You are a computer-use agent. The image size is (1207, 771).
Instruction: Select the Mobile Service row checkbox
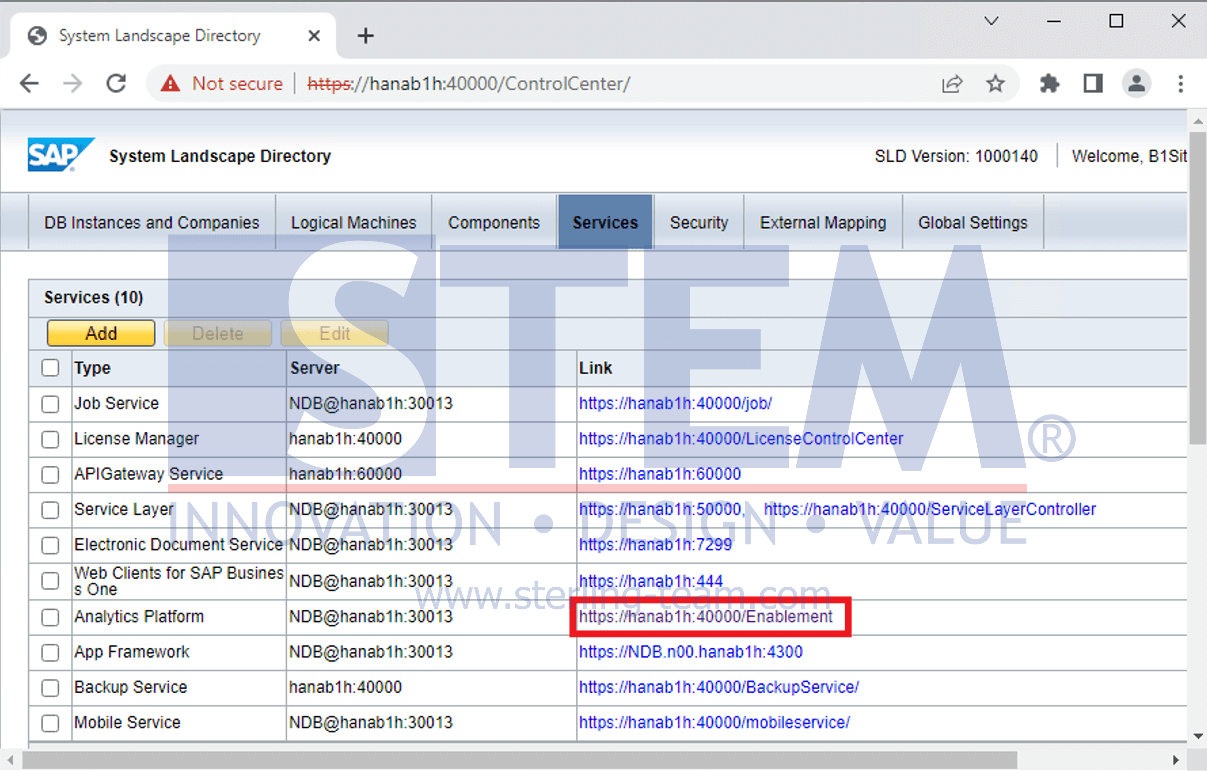coord(50,723)
